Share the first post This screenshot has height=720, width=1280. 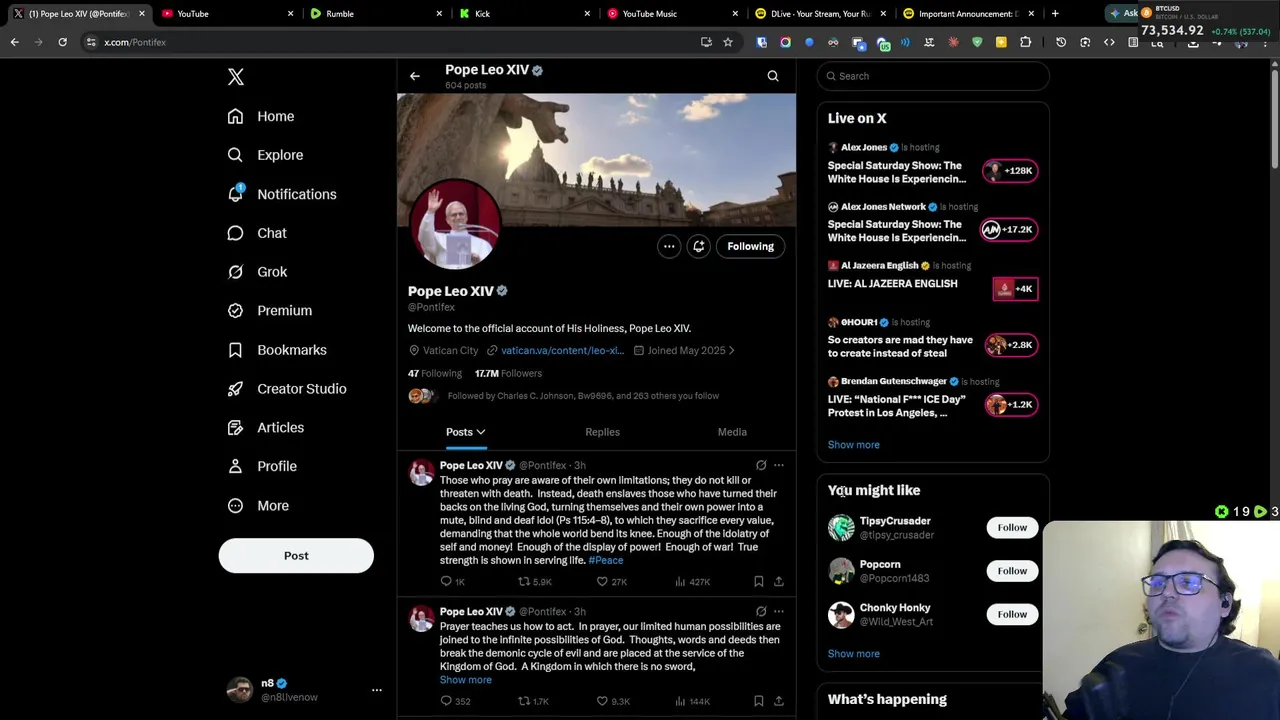(x=779, y=582)
